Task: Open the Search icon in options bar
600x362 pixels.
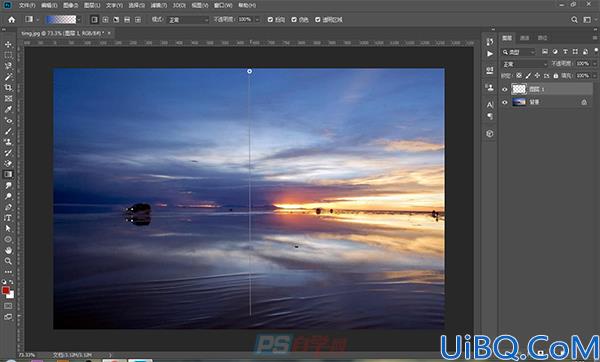Action: pos(574,20)
